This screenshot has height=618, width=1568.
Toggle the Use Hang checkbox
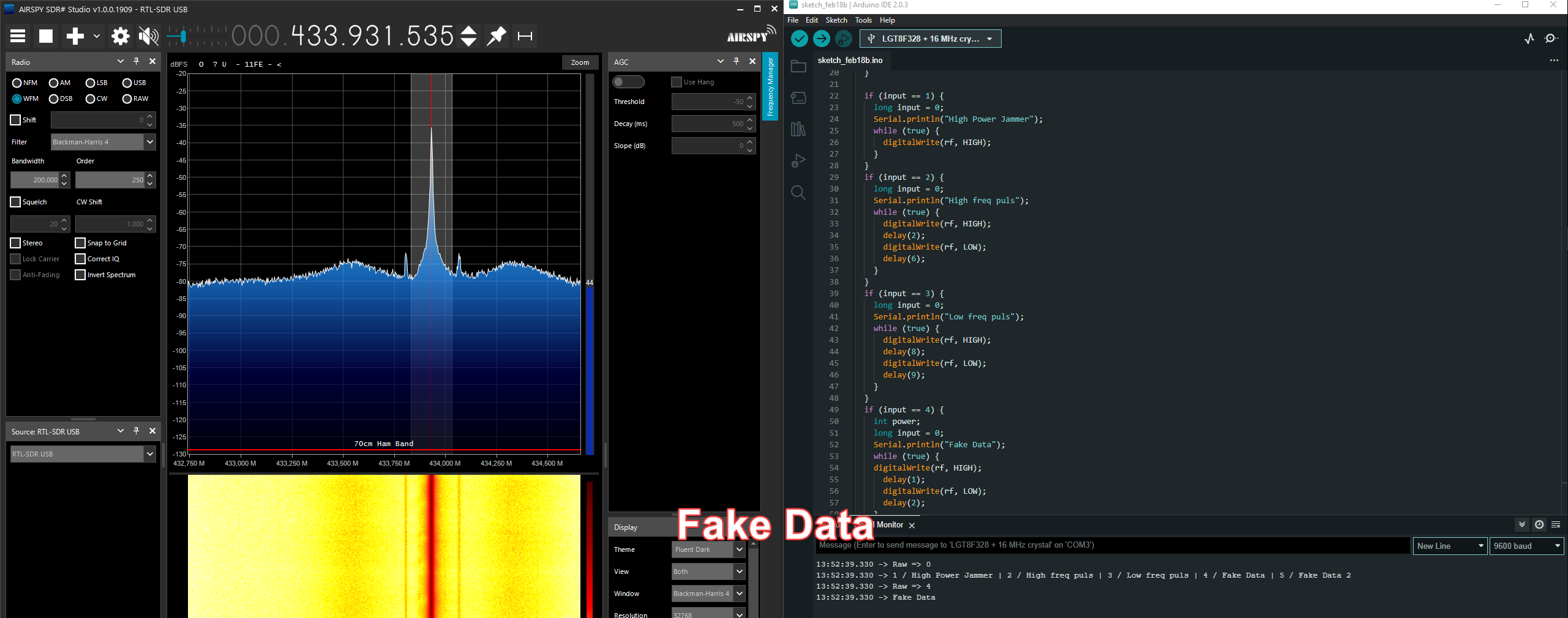coord(677,82)
